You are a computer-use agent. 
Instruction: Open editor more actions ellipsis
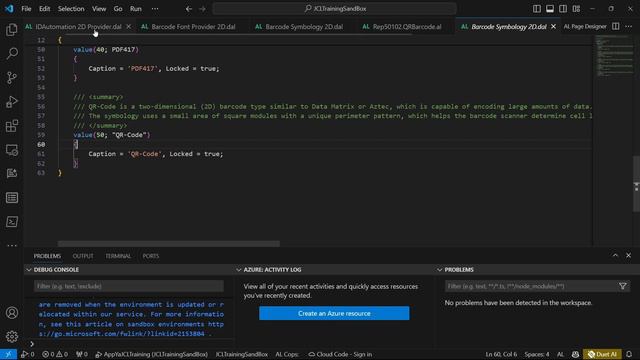[x=629, y=27]
